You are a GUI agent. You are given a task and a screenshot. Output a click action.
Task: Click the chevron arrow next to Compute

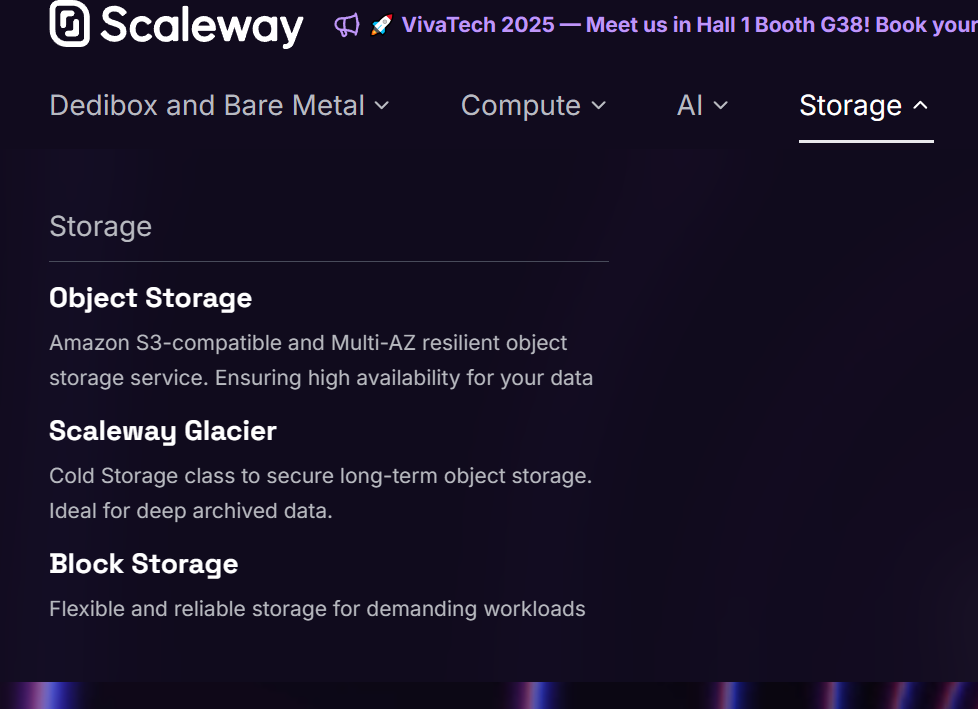pyautogui.click(x=599, y=106)
